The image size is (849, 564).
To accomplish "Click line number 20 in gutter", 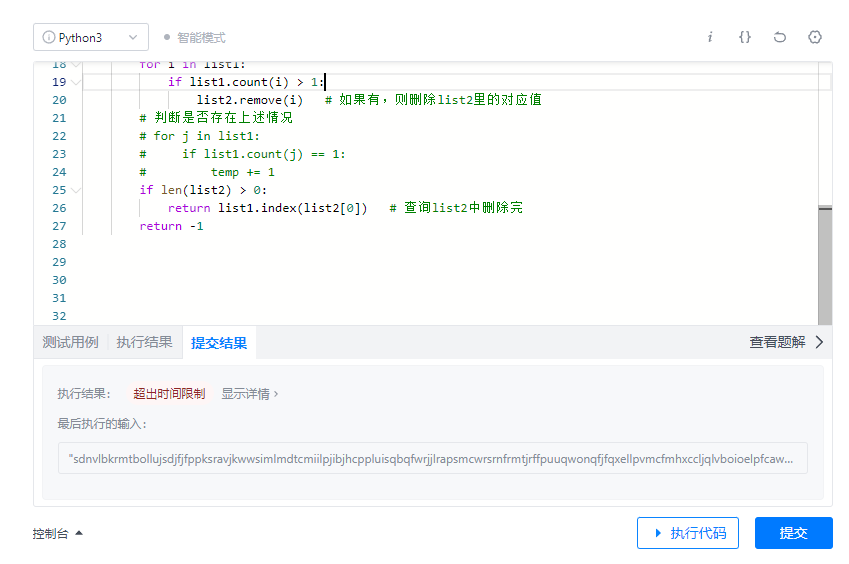I will pyautogui.click(x=59, y=100).
